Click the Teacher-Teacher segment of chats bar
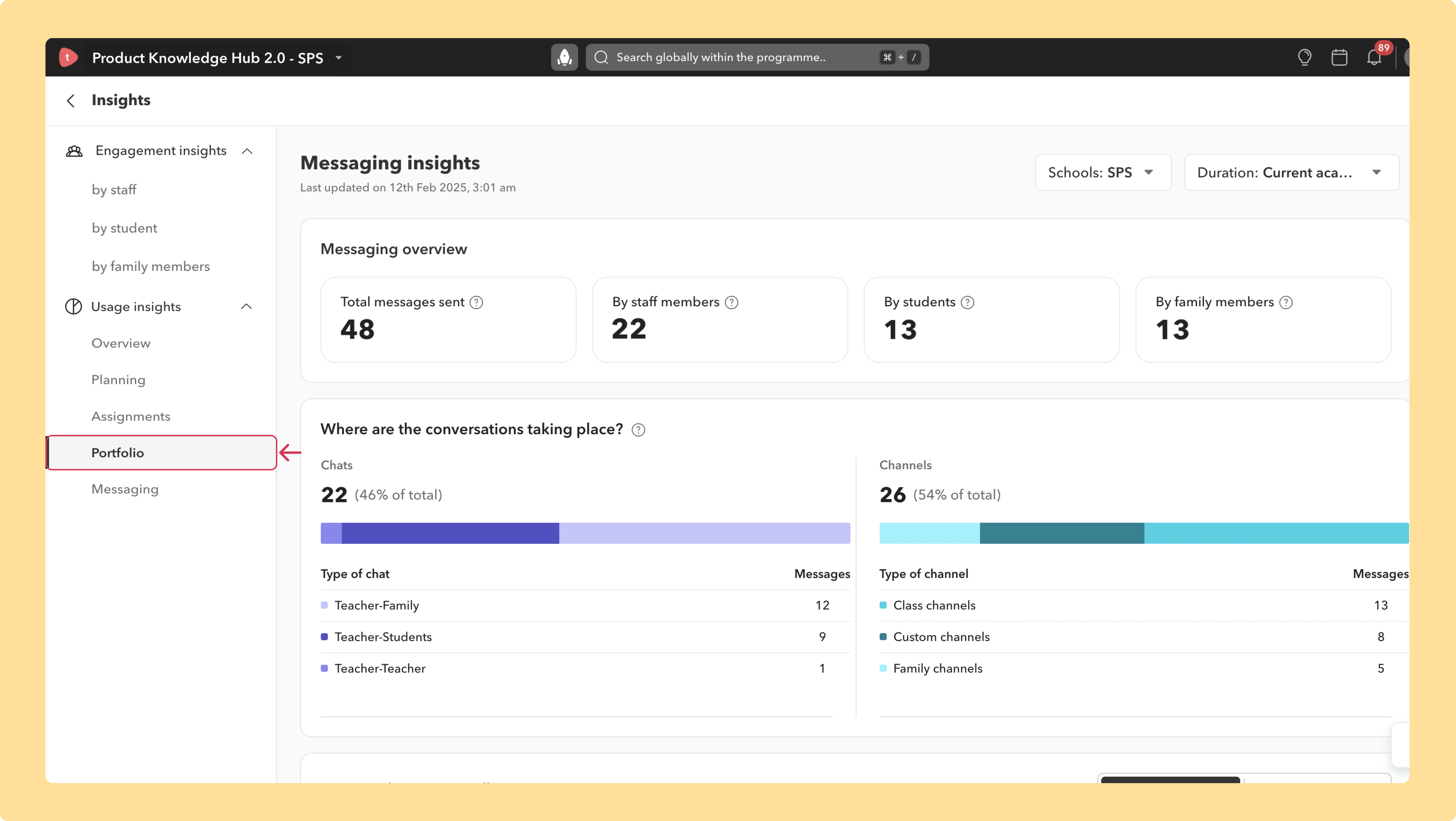1456x821 pixels. (331, 533)
